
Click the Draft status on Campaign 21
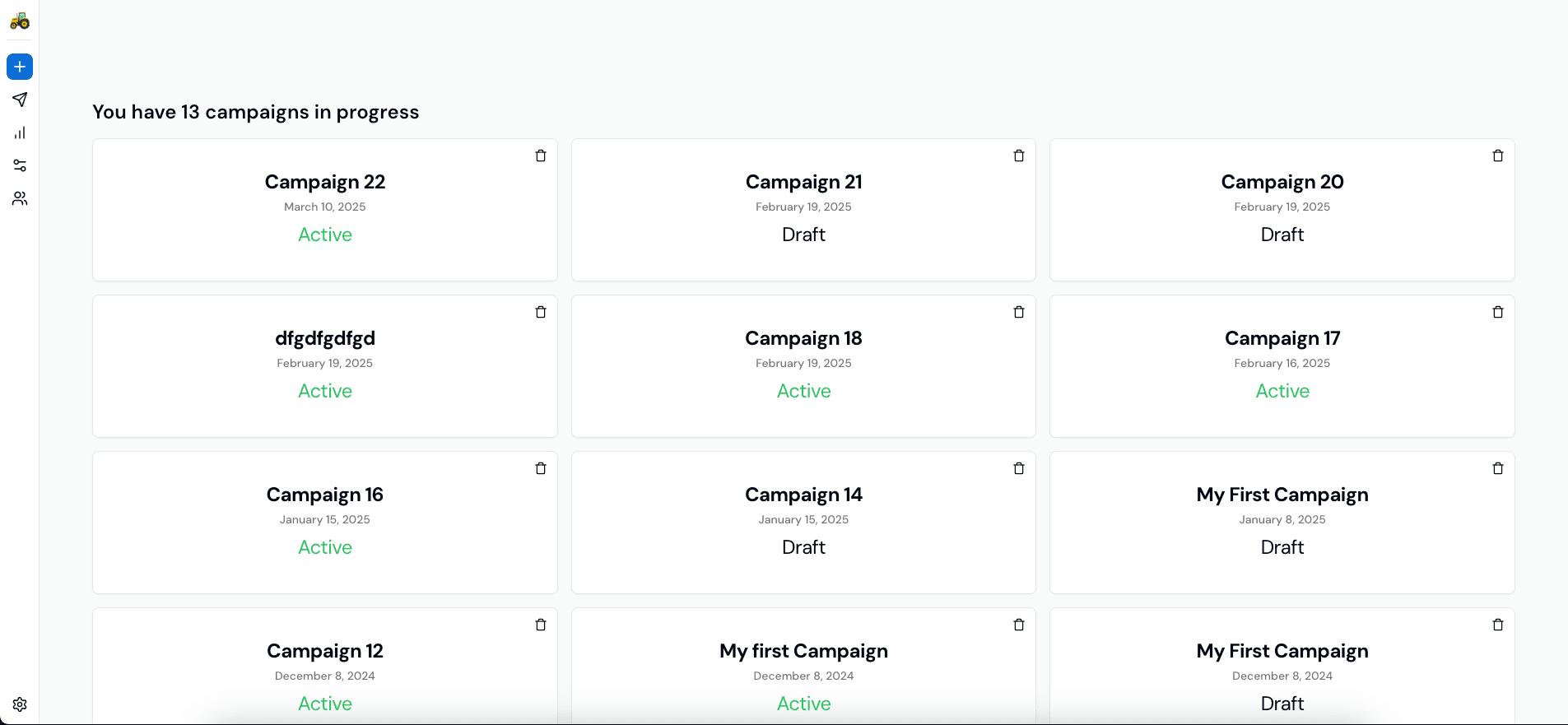(x=803, y=235)
